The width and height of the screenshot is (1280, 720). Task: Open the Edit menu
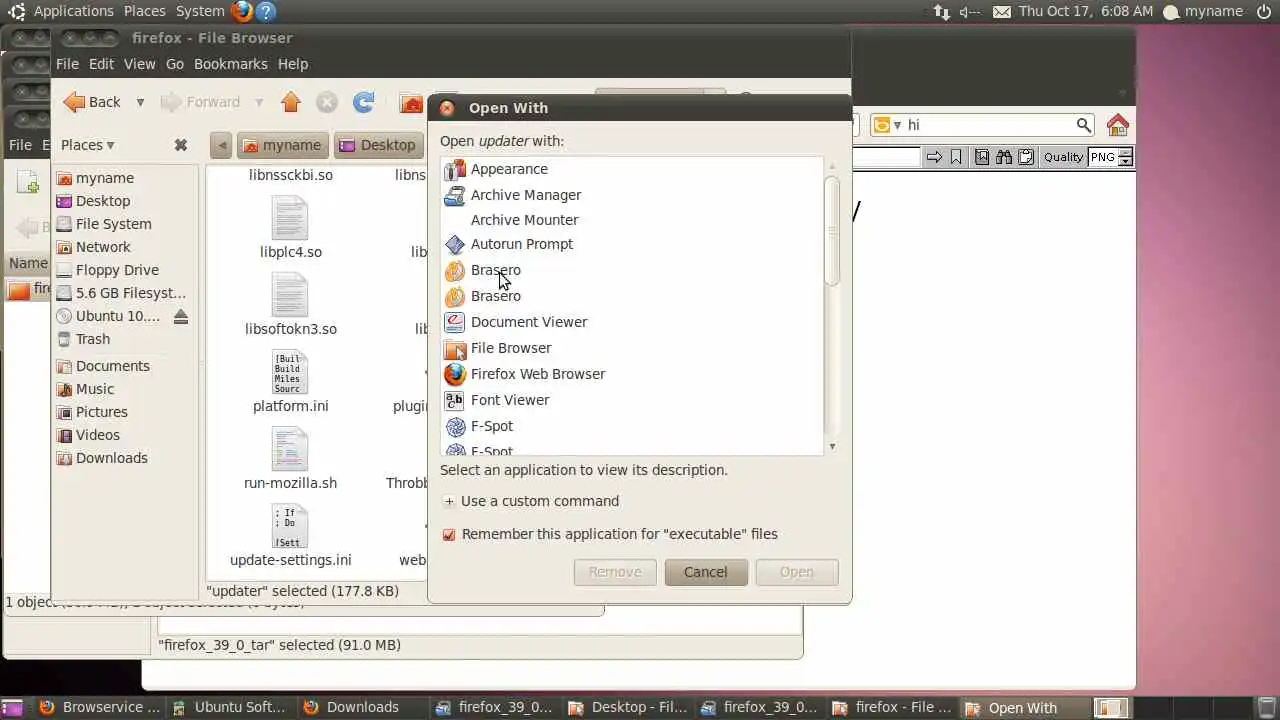101,64
